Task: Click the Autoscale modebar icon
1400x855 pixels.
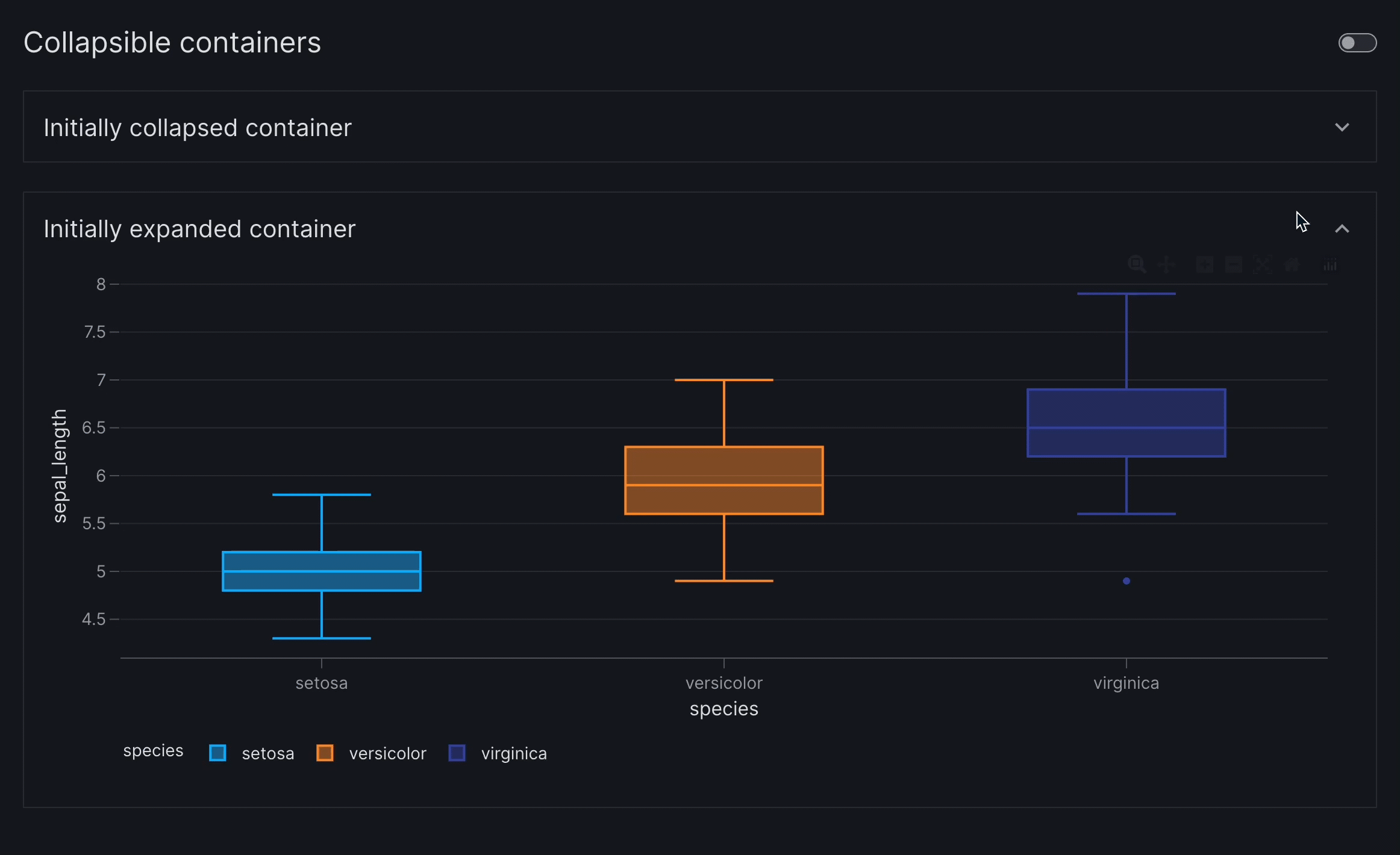Action: [1263, 264]
